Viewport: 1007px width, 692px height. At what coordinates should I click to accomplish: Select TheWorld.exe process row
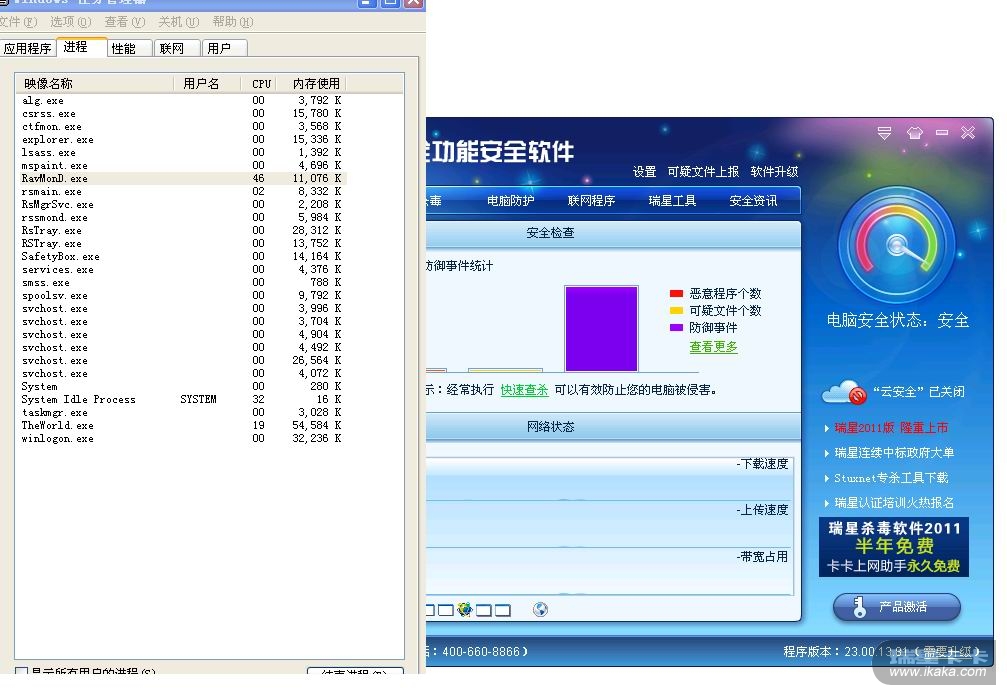click(x=182, y=426)
